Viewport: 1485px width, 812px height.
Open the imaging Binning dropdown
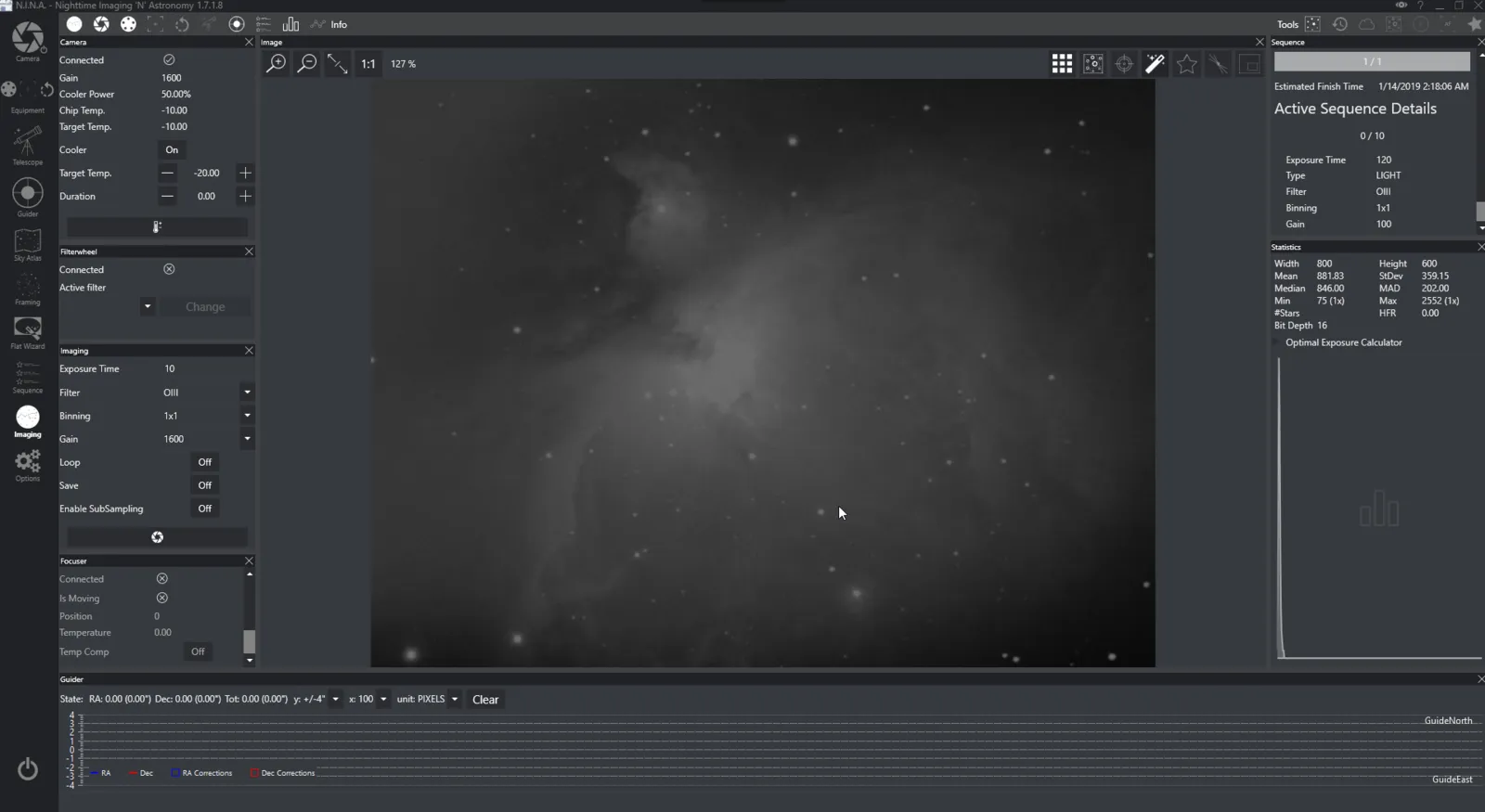[x=247, y=416]
